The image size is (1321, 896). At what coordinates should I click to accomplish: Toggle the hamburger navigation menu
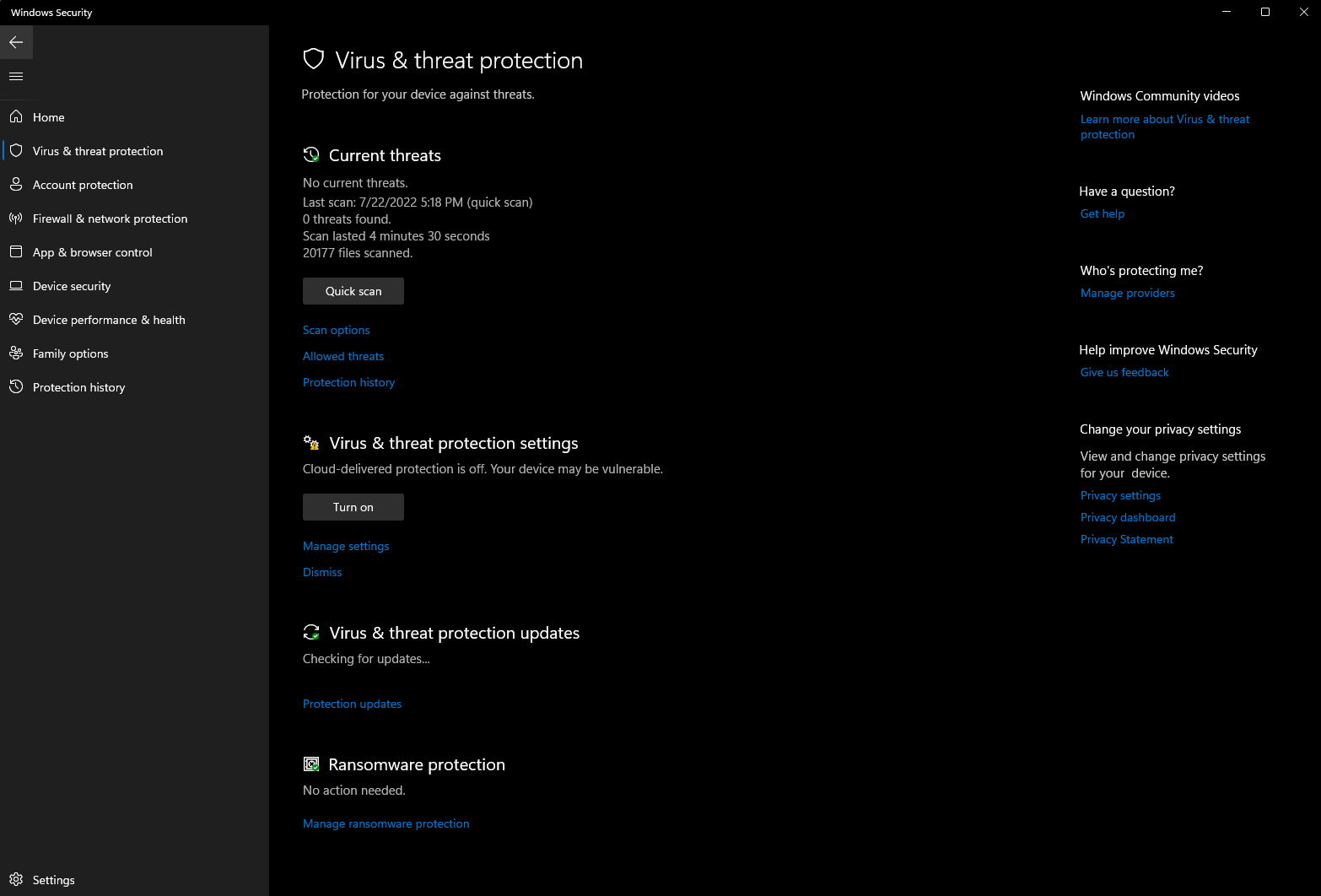click(x=16, y=76)
